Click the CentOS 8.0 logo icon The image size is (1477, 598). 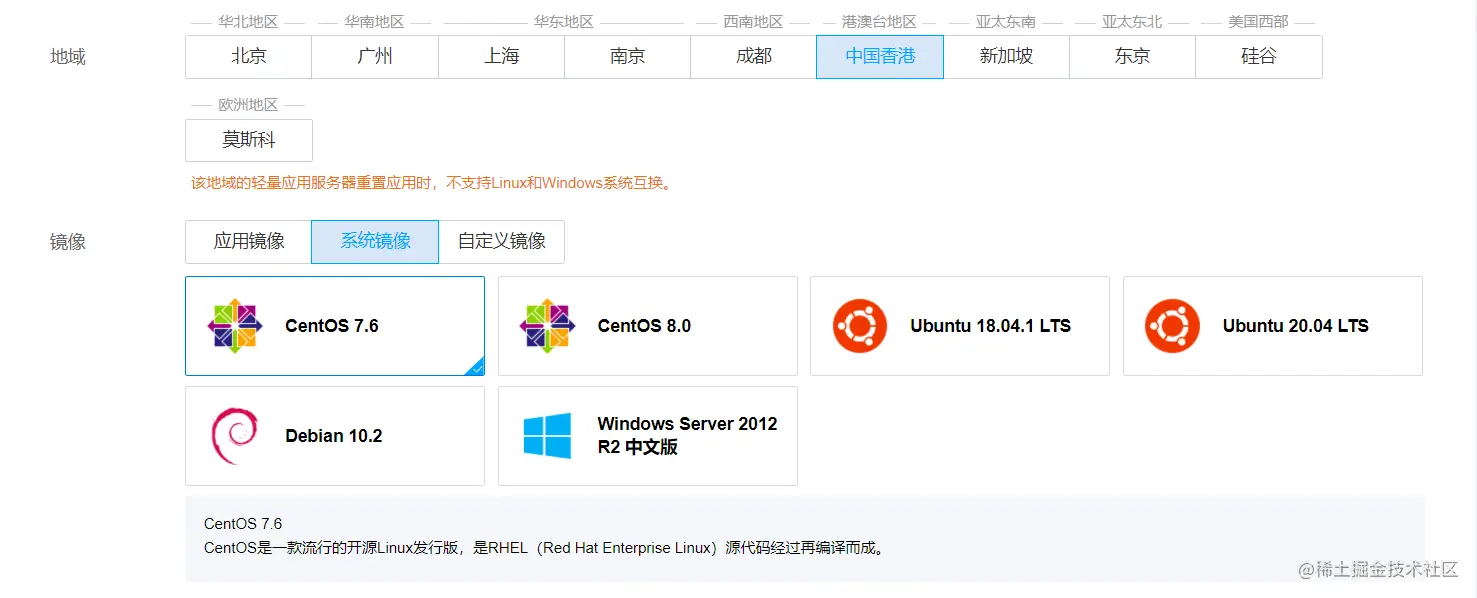(x=548, y=326)
